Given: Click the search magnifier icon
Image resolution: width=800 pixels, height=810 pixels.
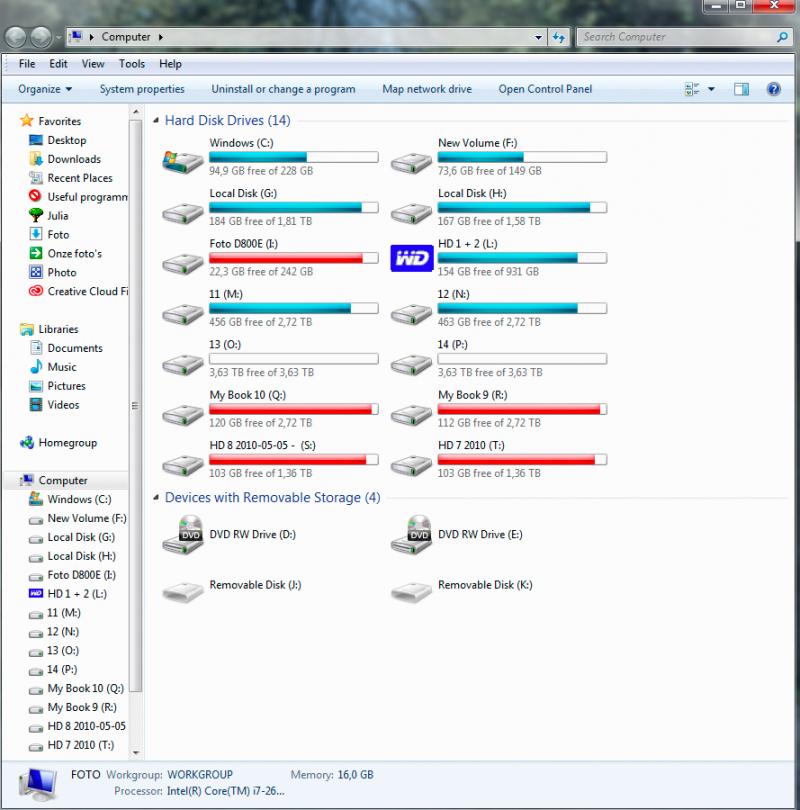Looking at the screenshot, I should pyautogui.click(x=782, y=37).
